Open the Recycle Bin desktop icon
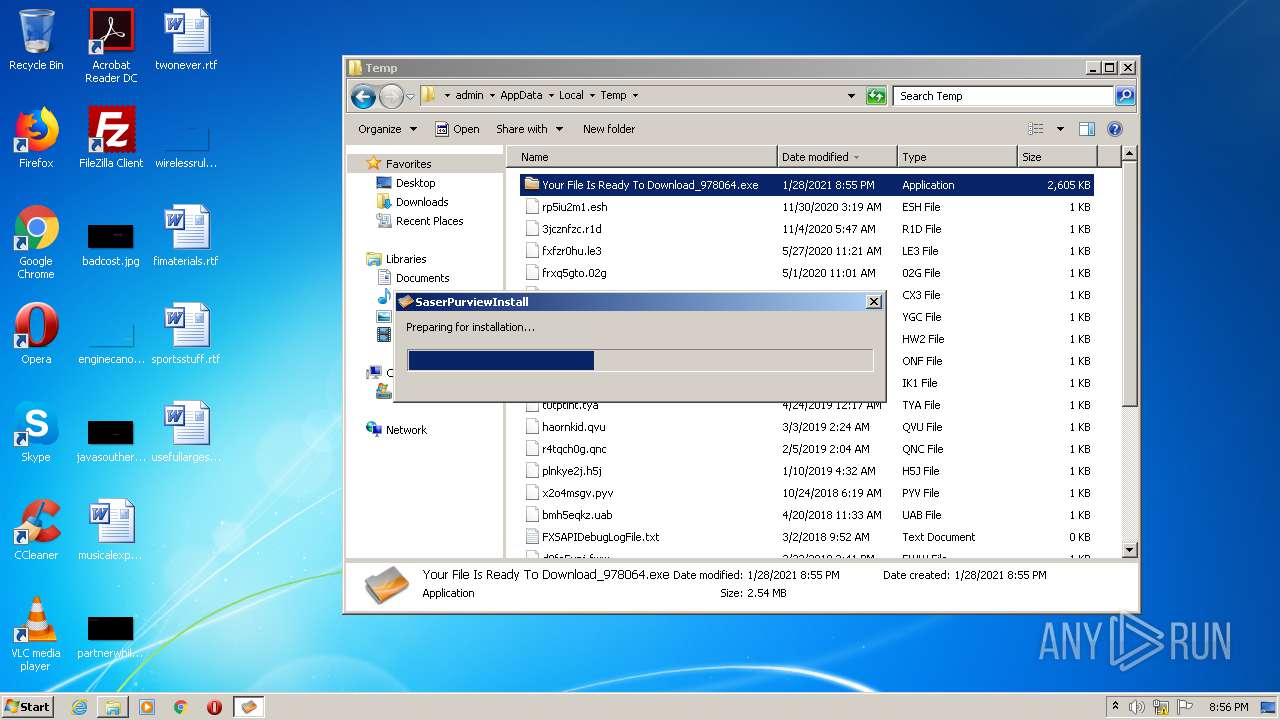This screenshot has width=1280, height=720. [x=36, y=40]
